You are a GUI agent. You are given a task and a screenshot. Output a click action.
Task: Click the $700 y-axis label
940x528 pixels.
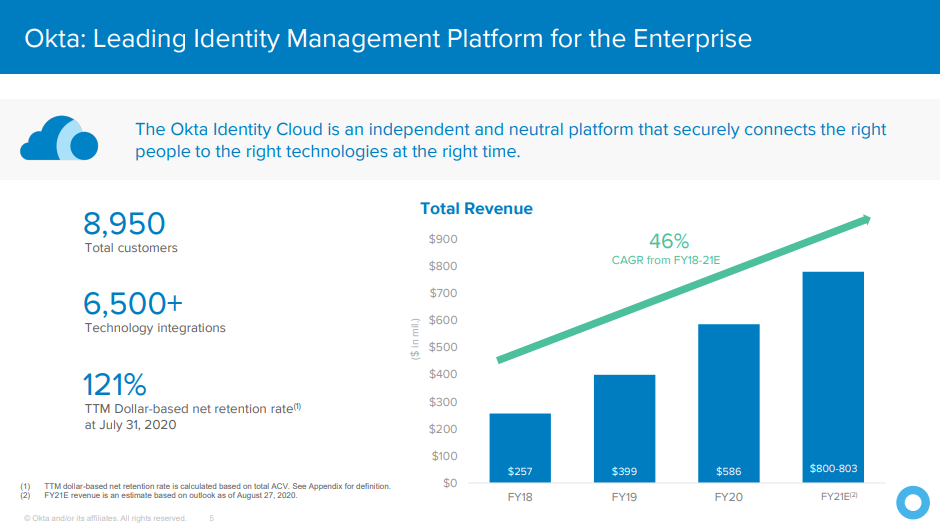point(443,293)
